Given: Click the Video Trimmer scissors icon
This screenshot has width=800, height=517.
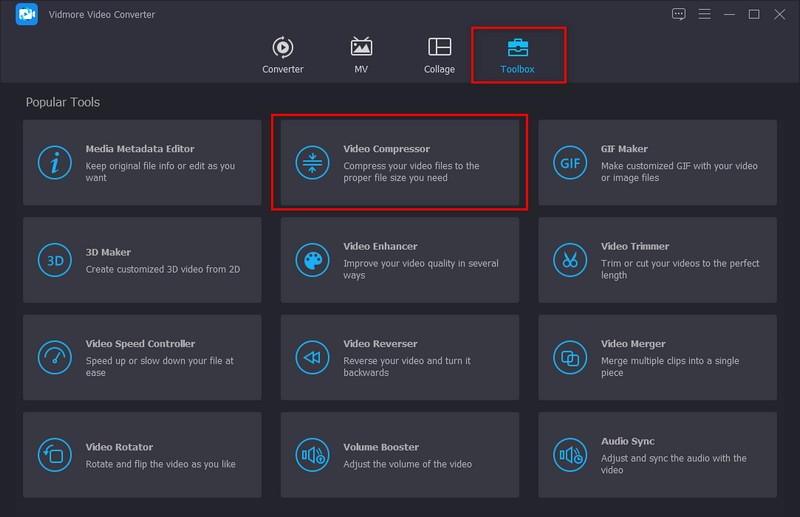Looking at the screenshot, I should (x=570, y=260).
